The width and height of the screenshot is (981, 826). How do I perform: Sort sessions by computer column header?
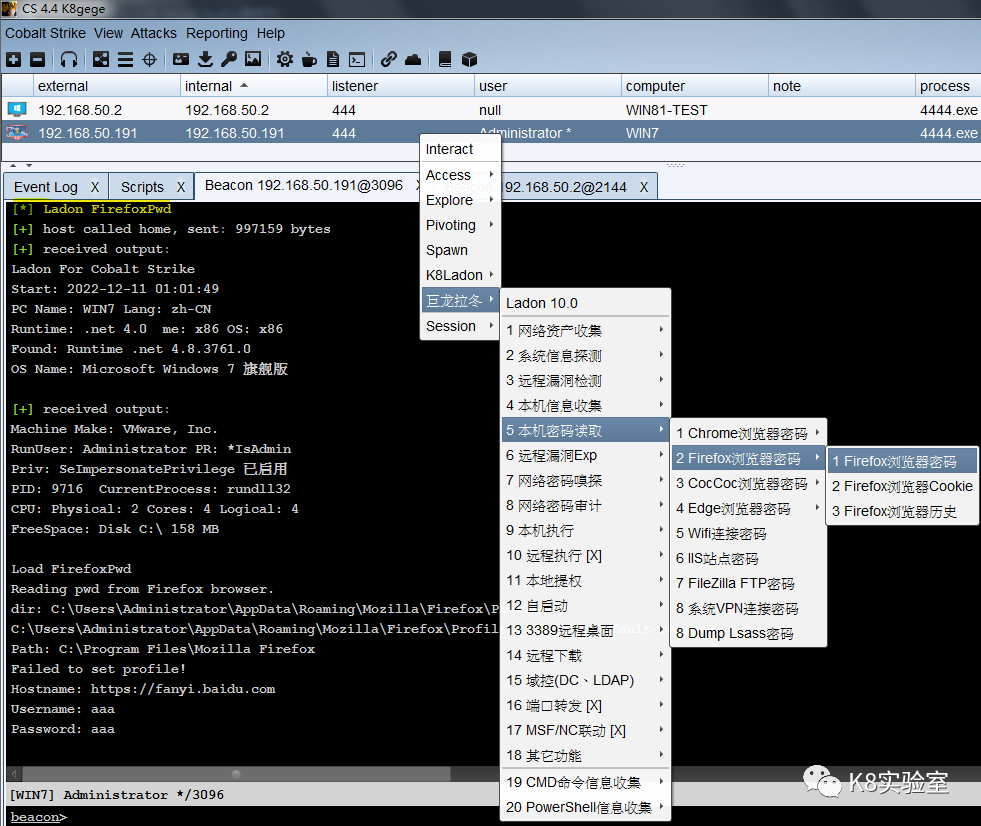point(694,86)
